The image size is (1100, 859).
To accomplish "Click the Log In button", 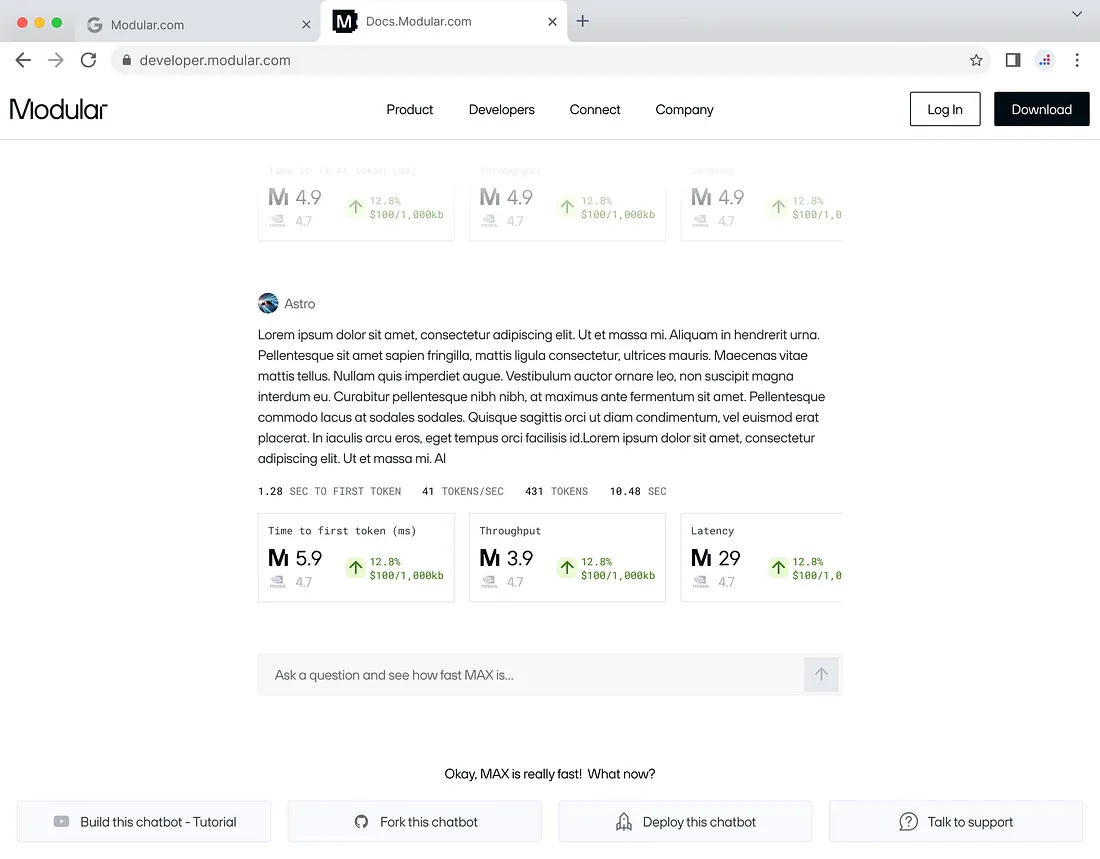I will 945,109.
